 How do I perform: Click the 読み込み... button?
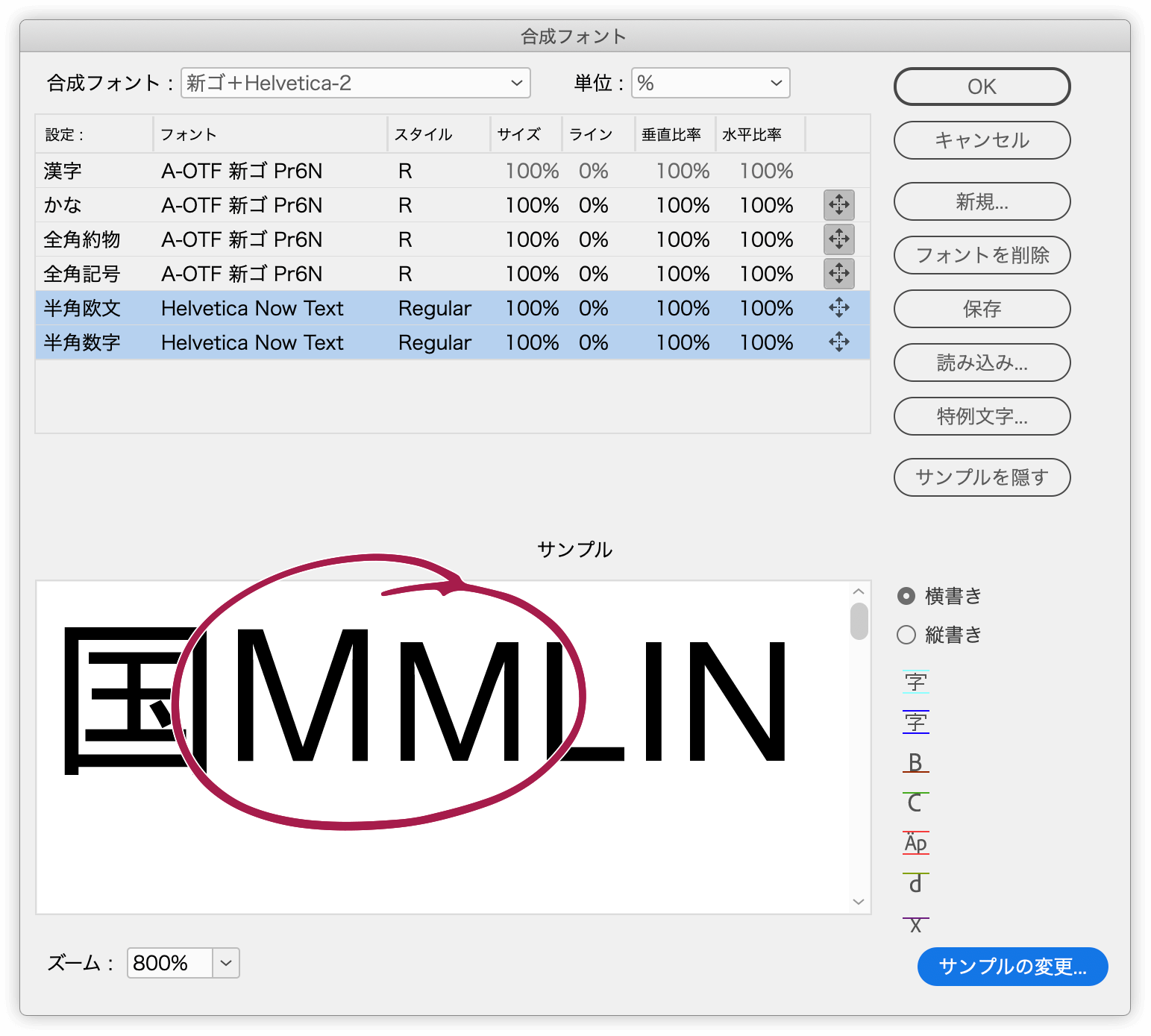point(982,362)
